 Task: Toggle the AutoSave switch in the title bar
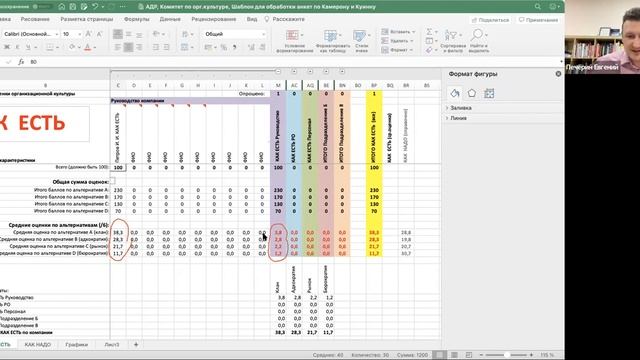tap(42, 7)
